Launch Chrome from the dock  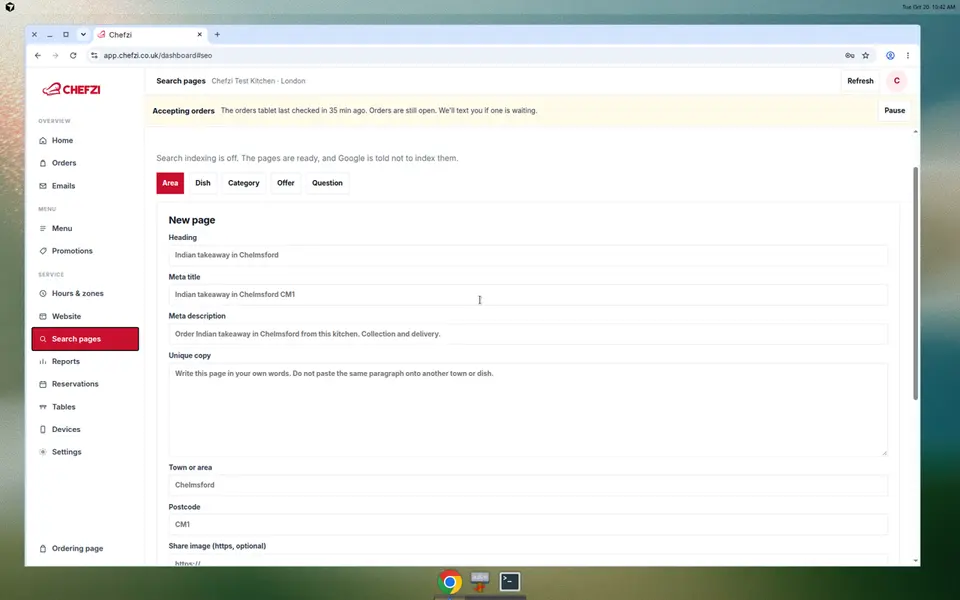pos(449,582)
